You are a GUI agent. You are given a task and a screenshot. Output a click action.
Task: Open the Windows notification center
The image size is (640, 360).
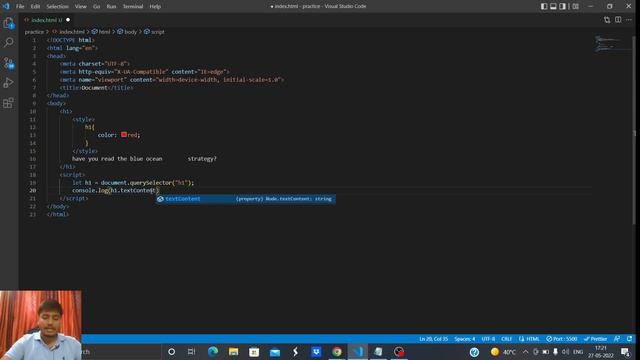[x=625, y=351]
